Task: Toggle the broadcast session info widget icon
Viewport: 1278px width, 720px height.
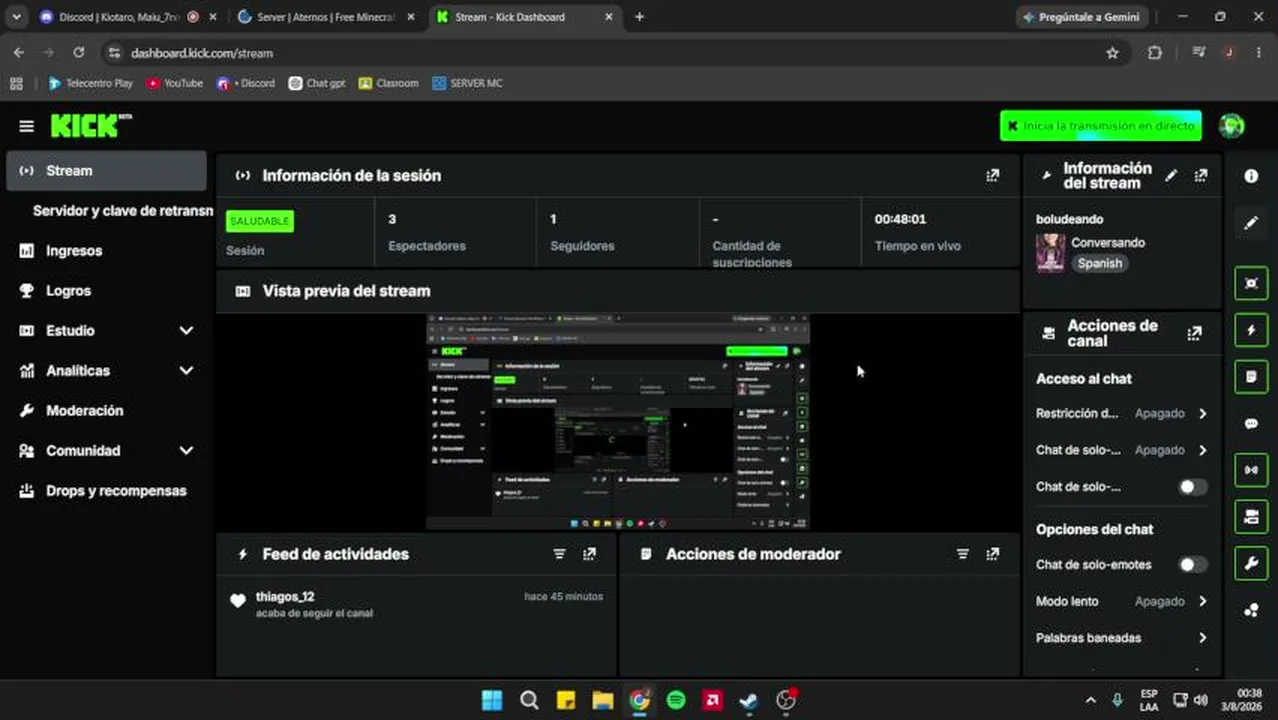Action: point(1251,470)
